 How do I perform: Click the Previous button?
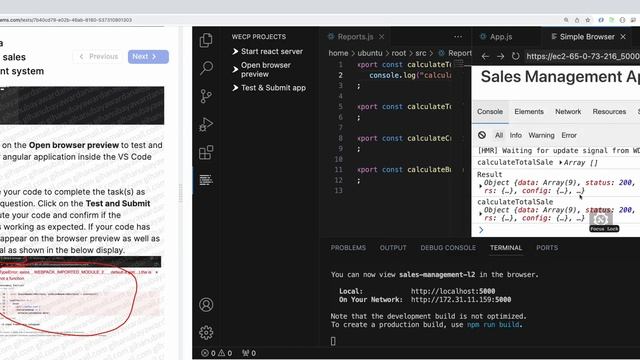[99, 57]
